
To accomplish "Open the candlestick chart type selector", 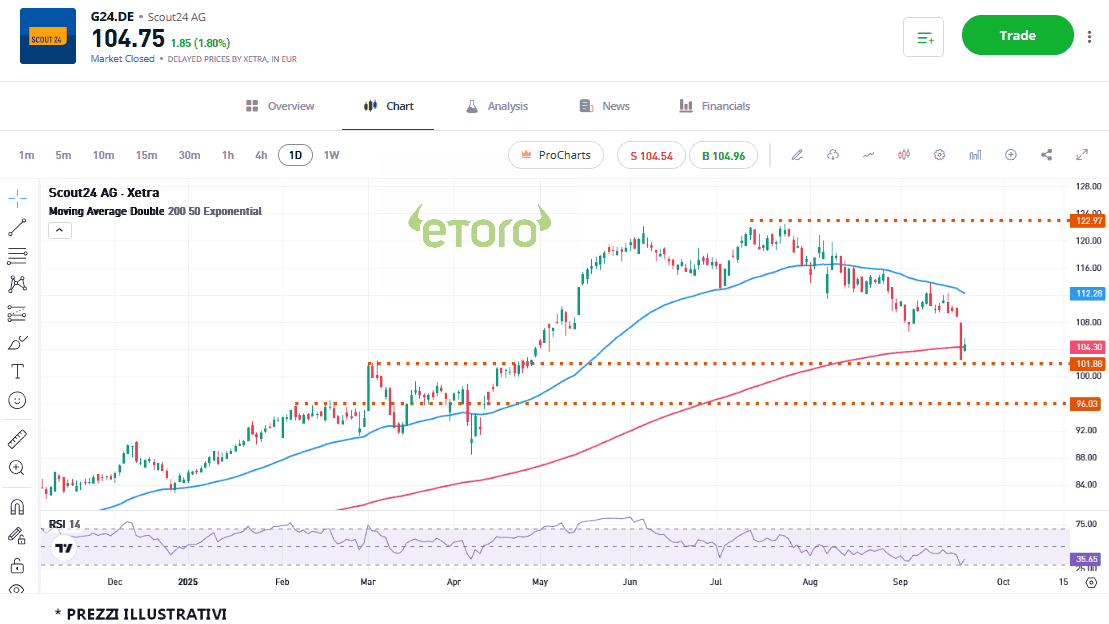I will pos(904,155).
